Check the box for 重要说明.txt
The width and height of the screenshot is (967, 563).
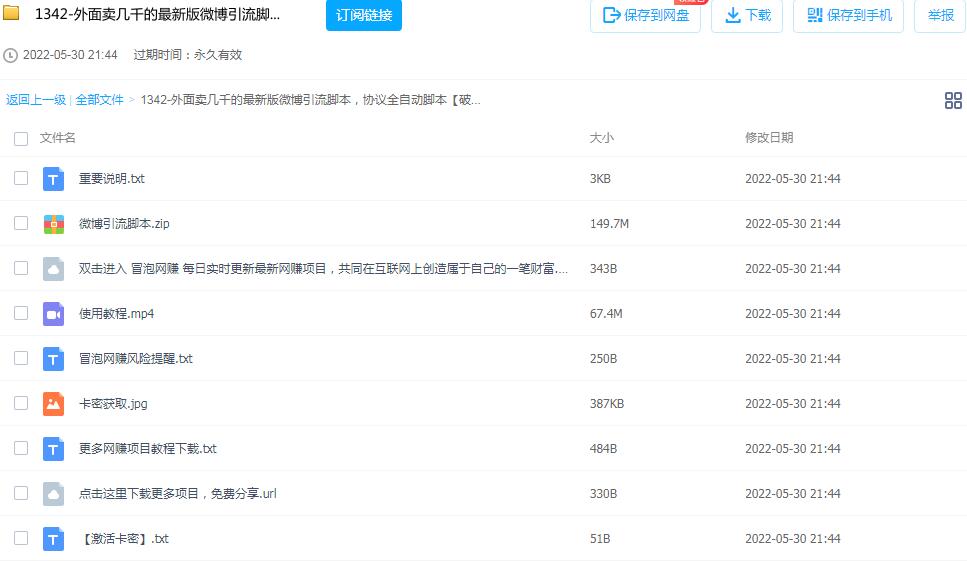[x=21, y=178]
